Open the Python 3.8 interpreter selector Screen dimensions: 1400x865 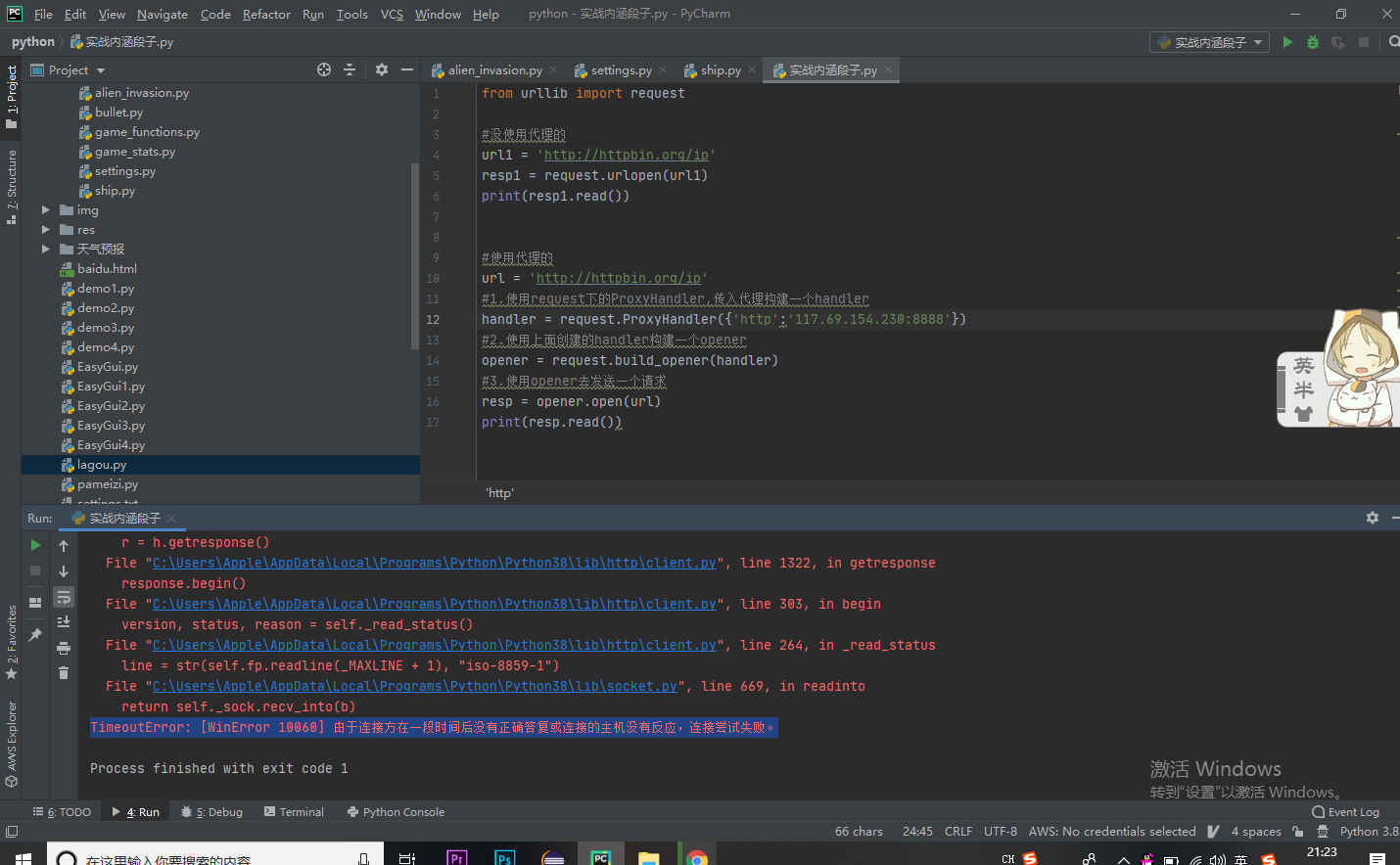(1369, 832)
